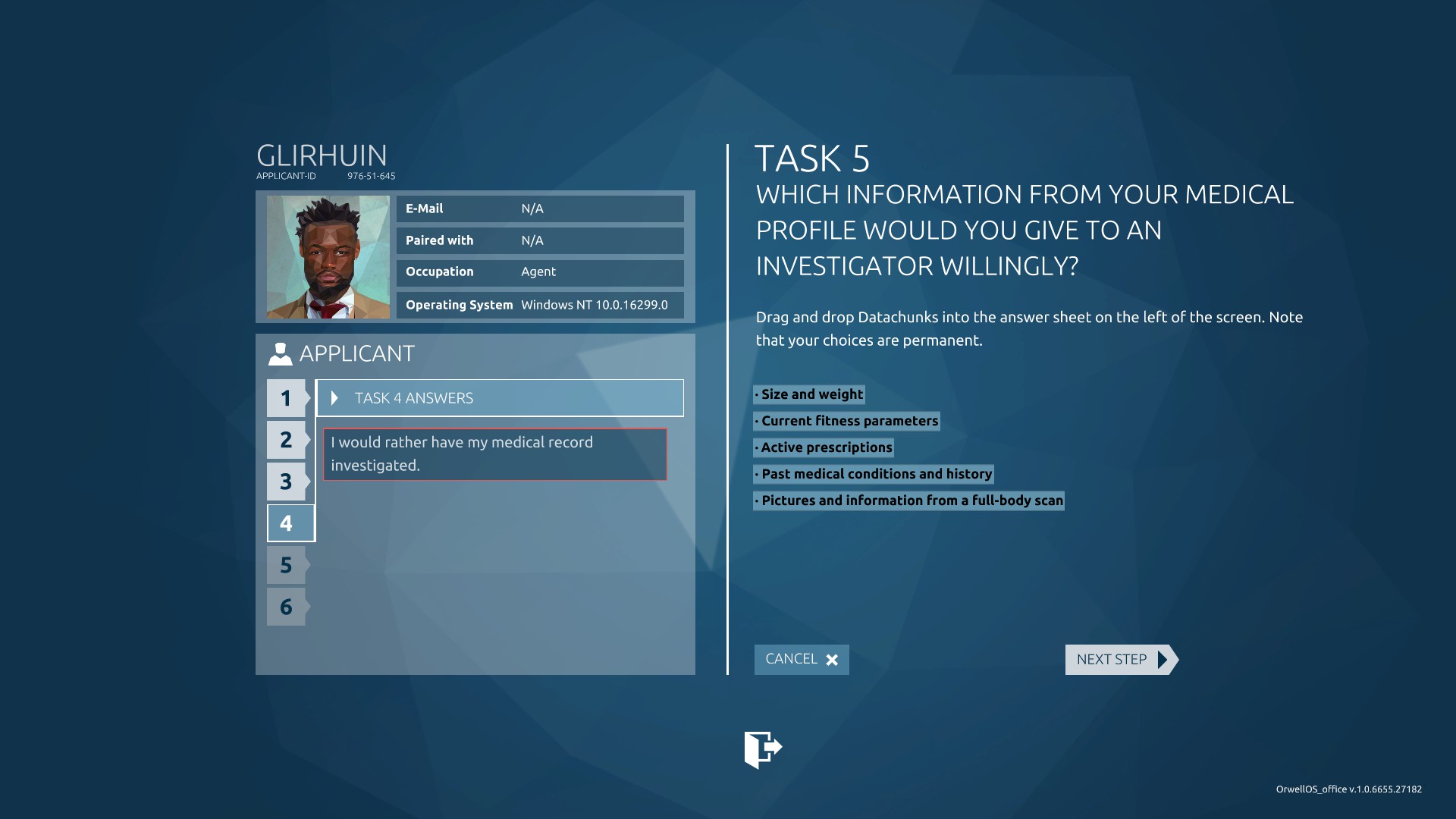Click the X icon on Cancel
Viewport: 1456px width, 819px height.
(832, 660)
